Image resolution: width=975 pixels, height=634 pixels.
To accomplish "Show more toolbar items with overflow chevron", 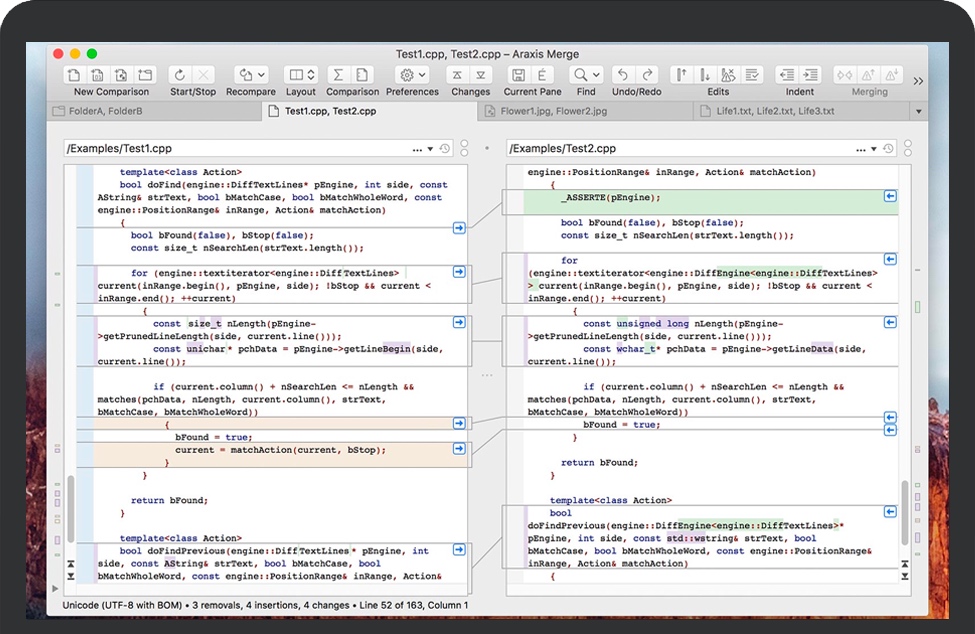I will click(x=918, y=81).
